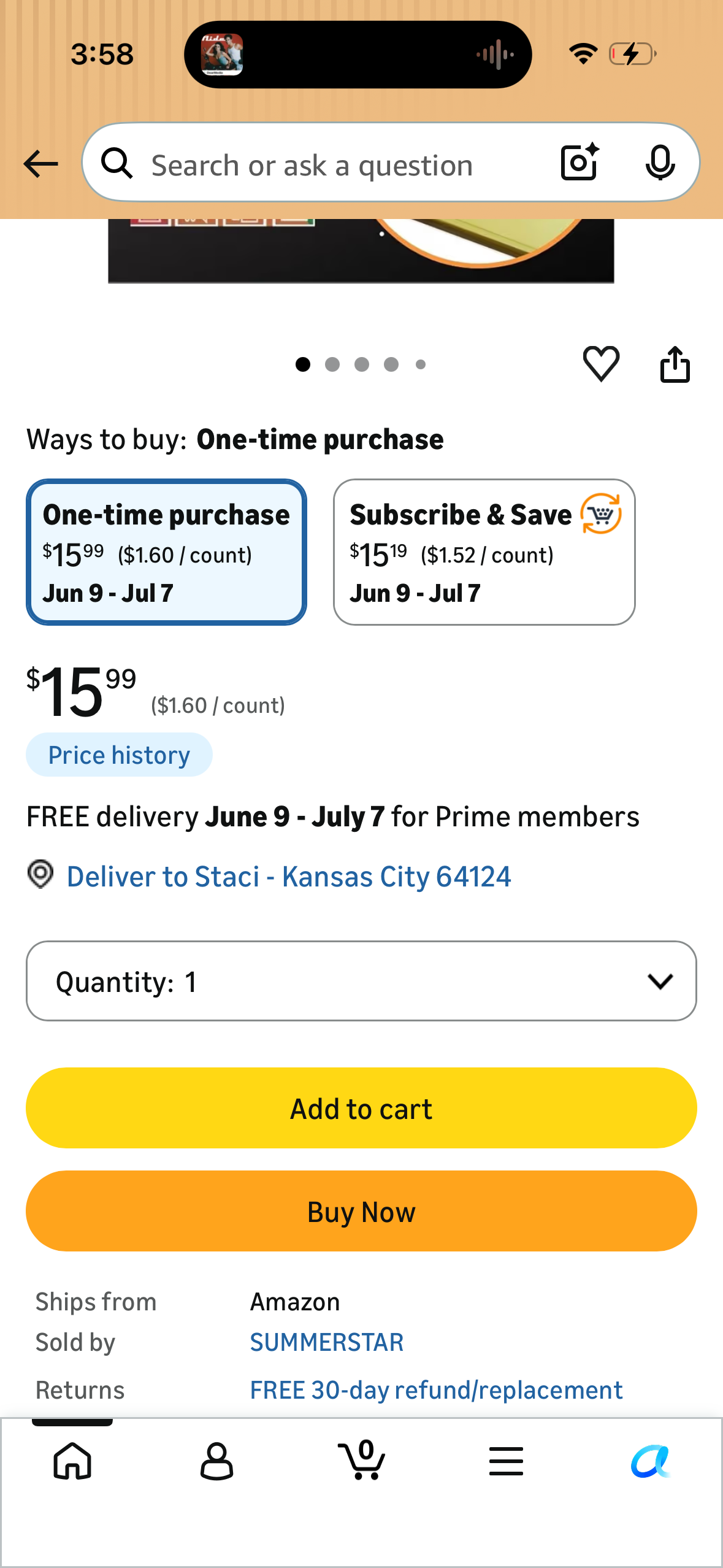
Task: Open the shopping cart icon
Action: point(362,1459)
